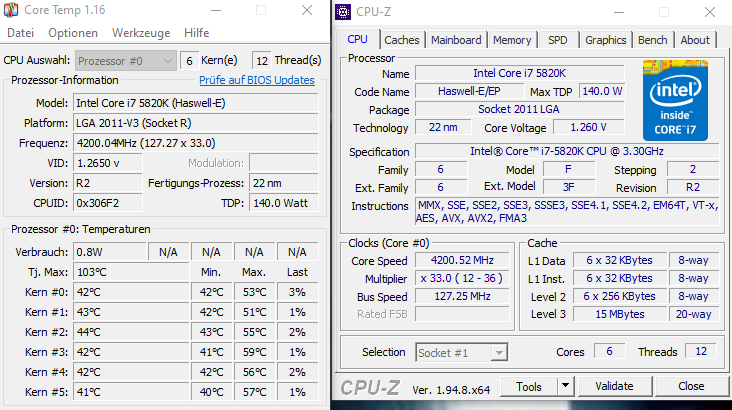Image resolution: width=732 pixels, height=410 pixels.
Task: Click the Validate button
Action: 614,387
